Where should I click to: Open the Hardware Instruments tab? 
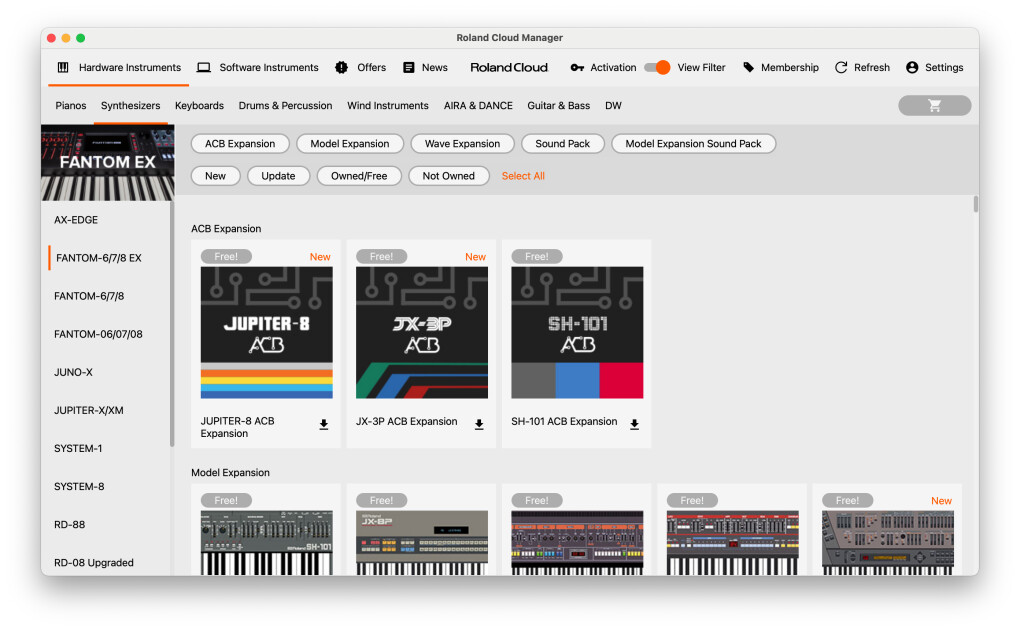119,67
